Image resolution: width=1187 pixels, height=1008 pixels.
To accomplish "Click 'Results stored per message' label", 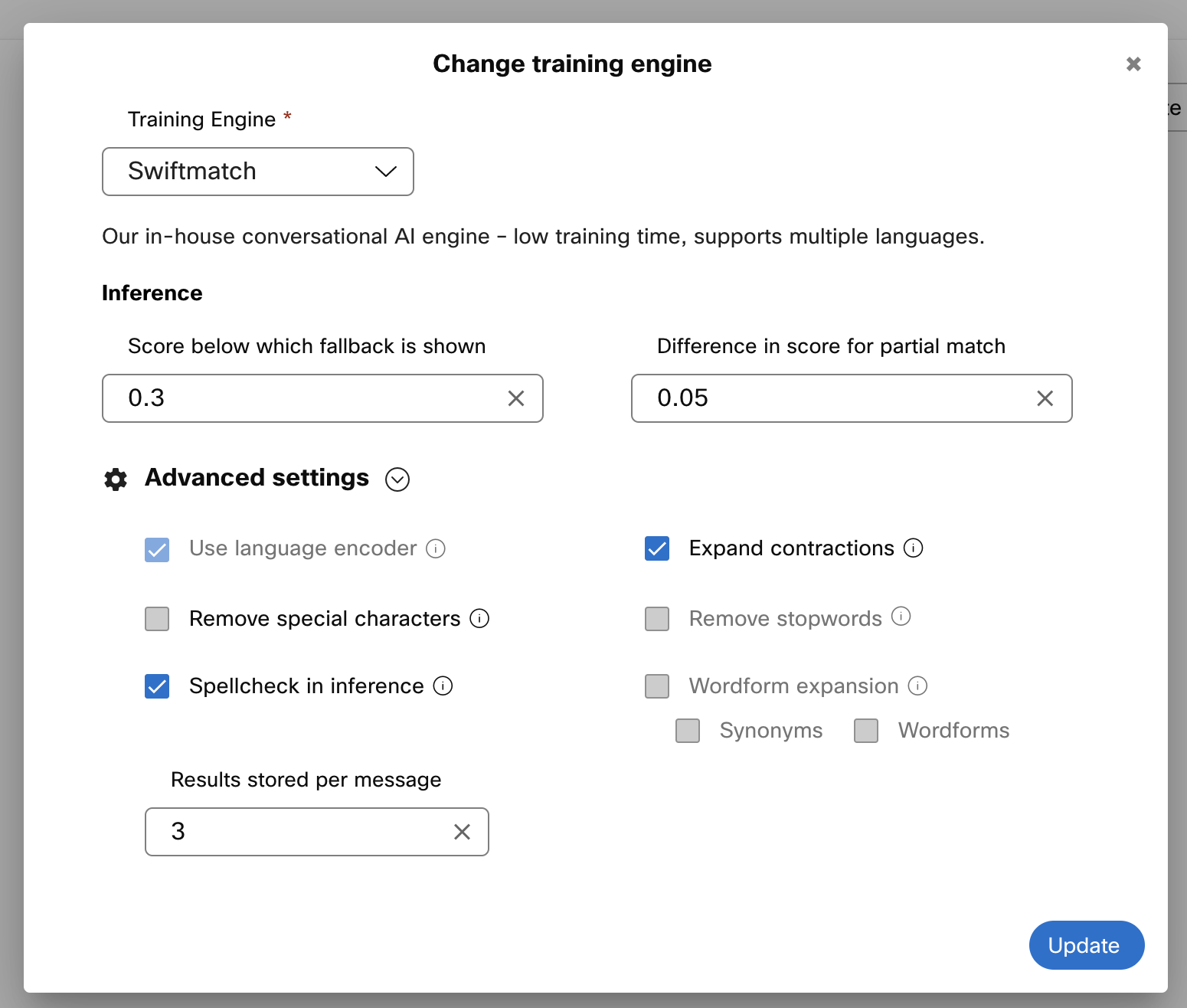I will pyautogui.click(x=306, y=780).
